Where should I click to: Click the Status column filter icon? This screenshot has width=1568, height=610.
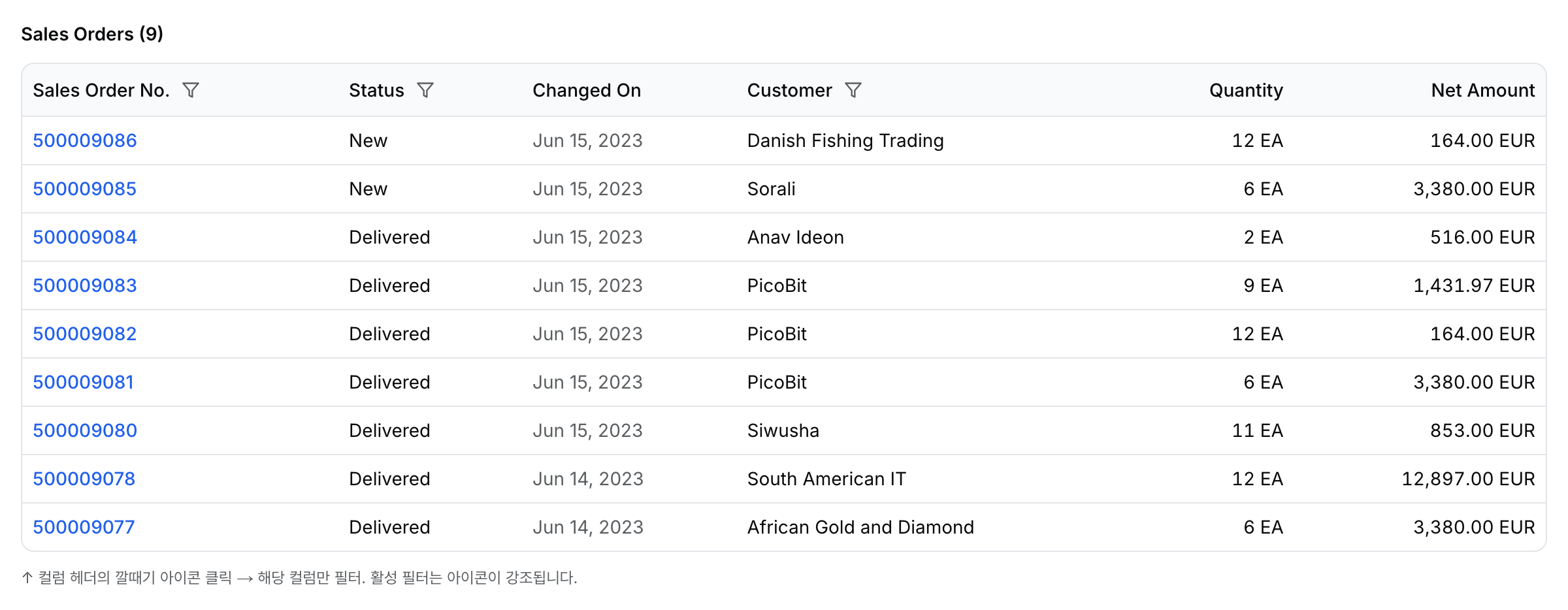(x=425, y=90)
